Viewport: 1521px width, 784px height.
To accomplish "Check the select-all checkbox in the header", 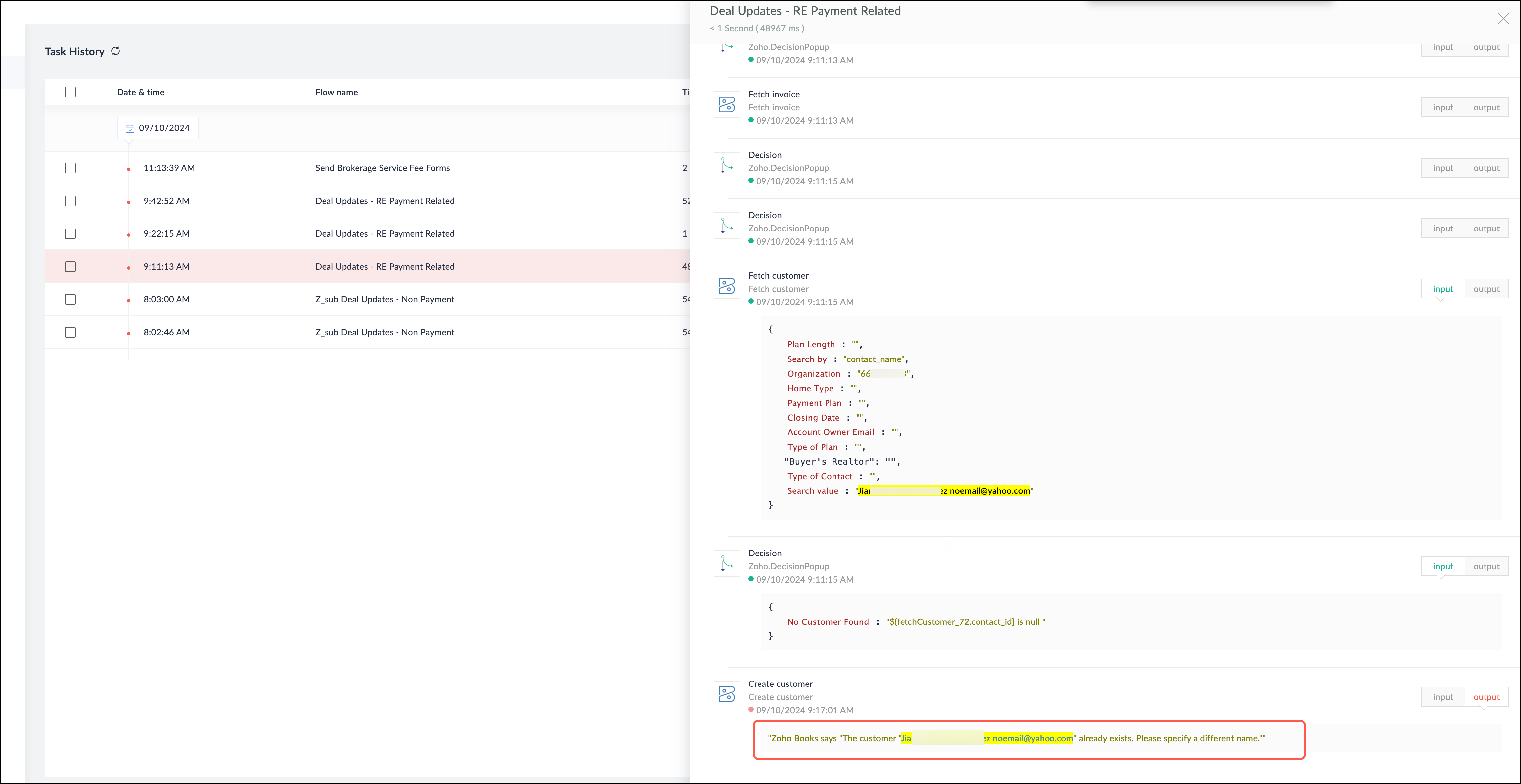I will click(x=70, y=92).
